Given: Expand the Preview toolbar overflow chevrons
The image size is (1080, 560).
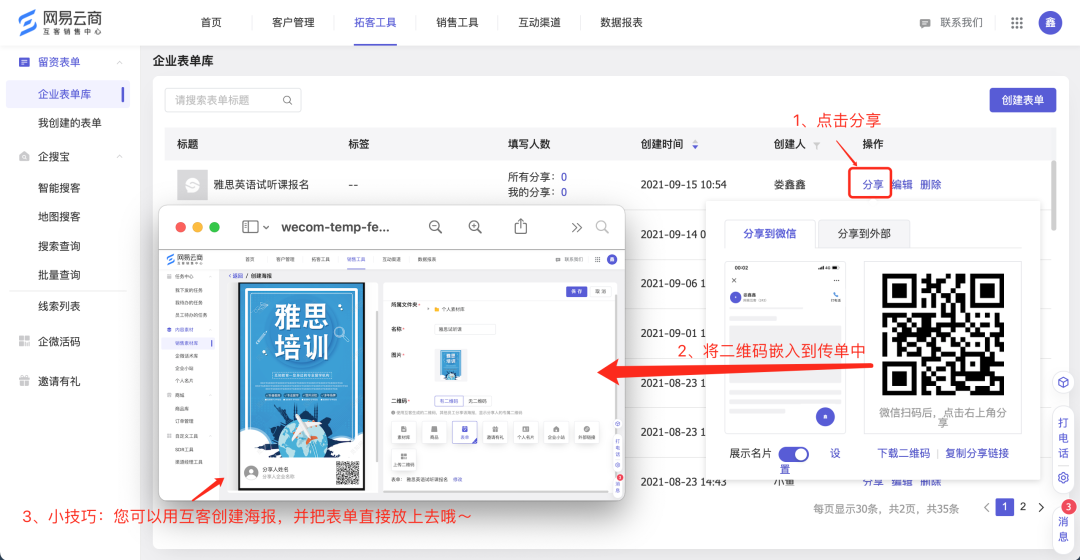Looking at the screenshot, I should point(577,227).
